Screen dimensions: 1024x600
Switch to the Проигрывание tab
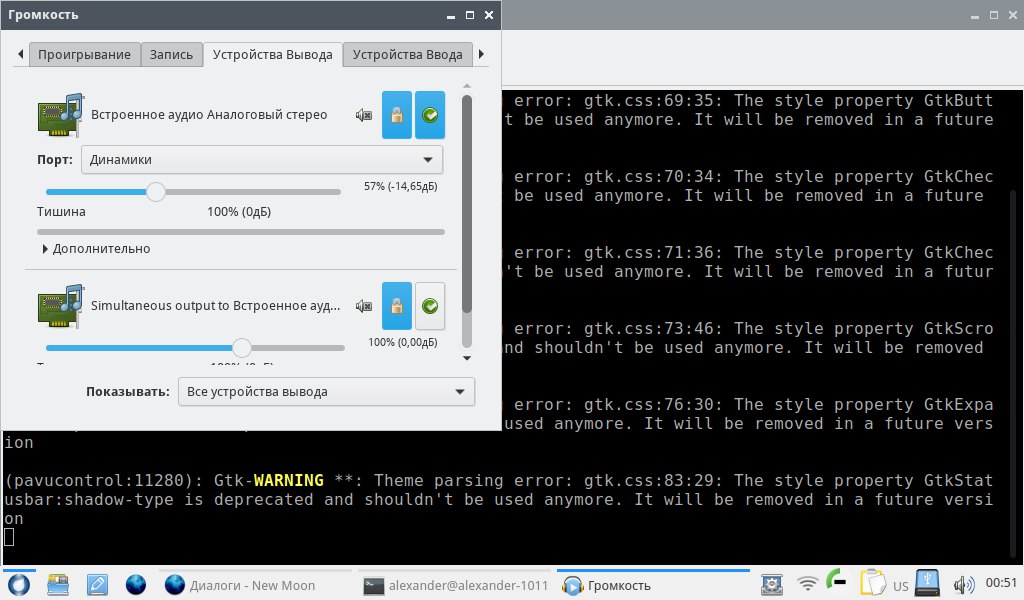84,55
